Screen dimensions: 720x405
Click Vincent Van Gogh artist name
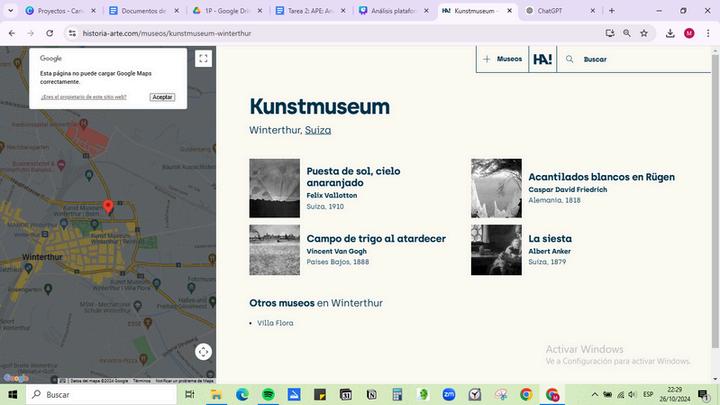click(336, 251)
